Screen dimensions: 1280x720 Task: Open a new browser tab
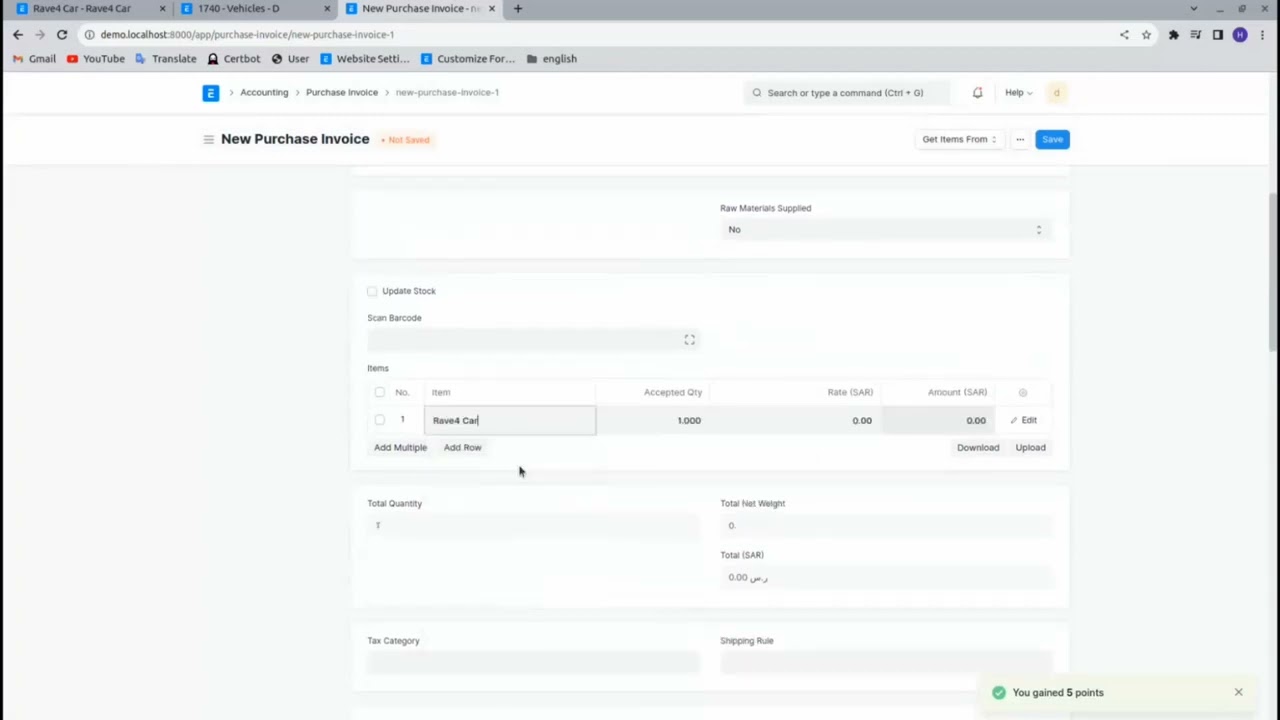pyautogui.click(x=517, y=8)
